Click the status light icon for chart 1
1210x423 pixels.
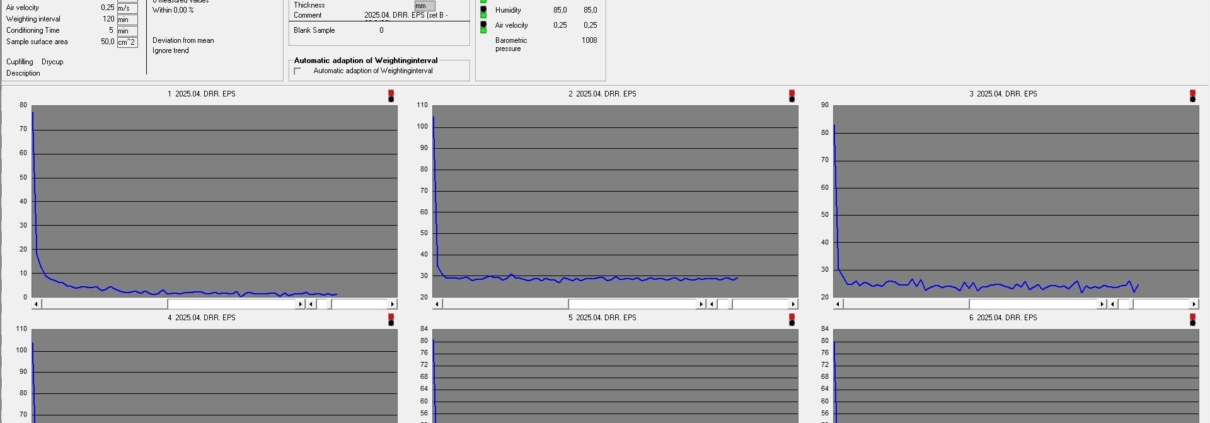point(391,96)
